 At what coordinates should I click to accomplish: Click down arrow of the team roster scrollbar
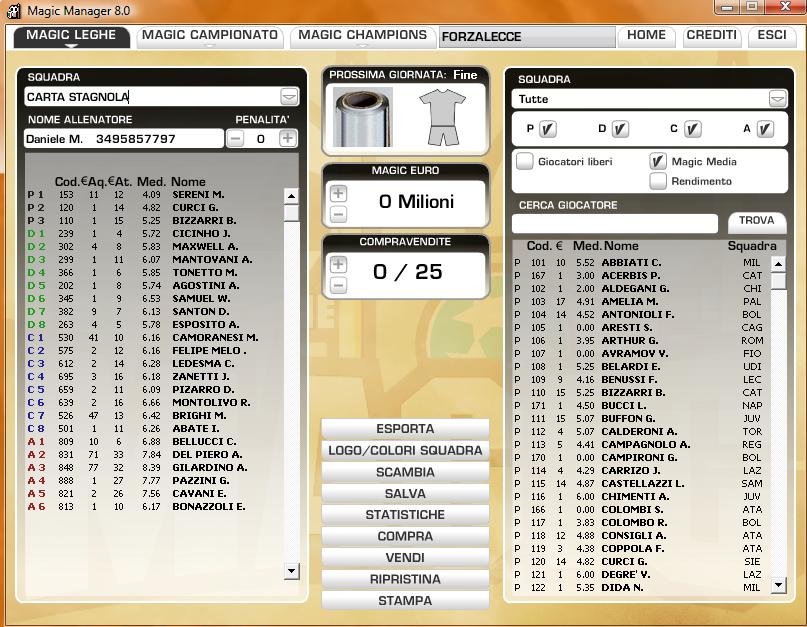(291, 570)
